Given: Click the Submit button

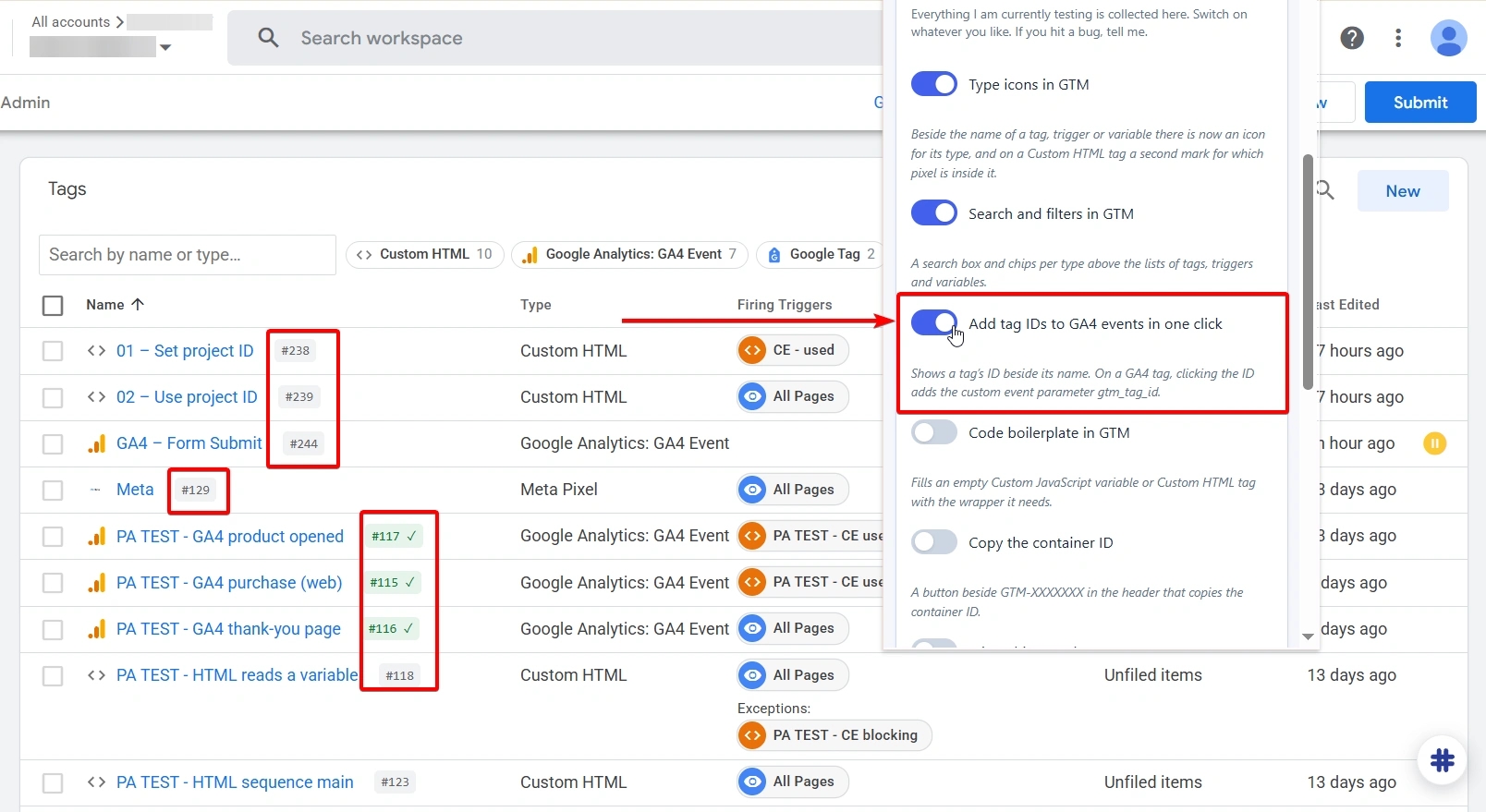Looking at the screenshot, I should coord(1420,103).
